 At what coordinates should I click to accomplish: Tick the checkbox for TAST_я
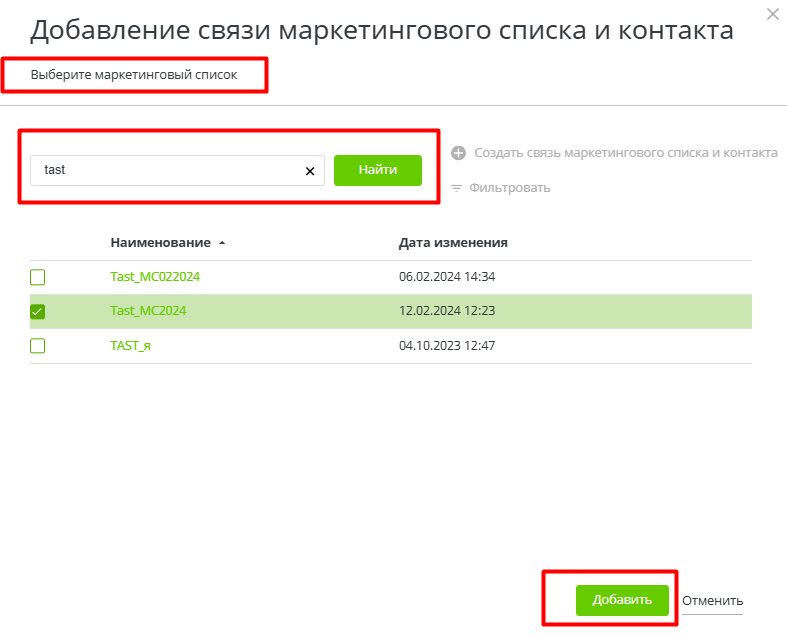(38, 346)
